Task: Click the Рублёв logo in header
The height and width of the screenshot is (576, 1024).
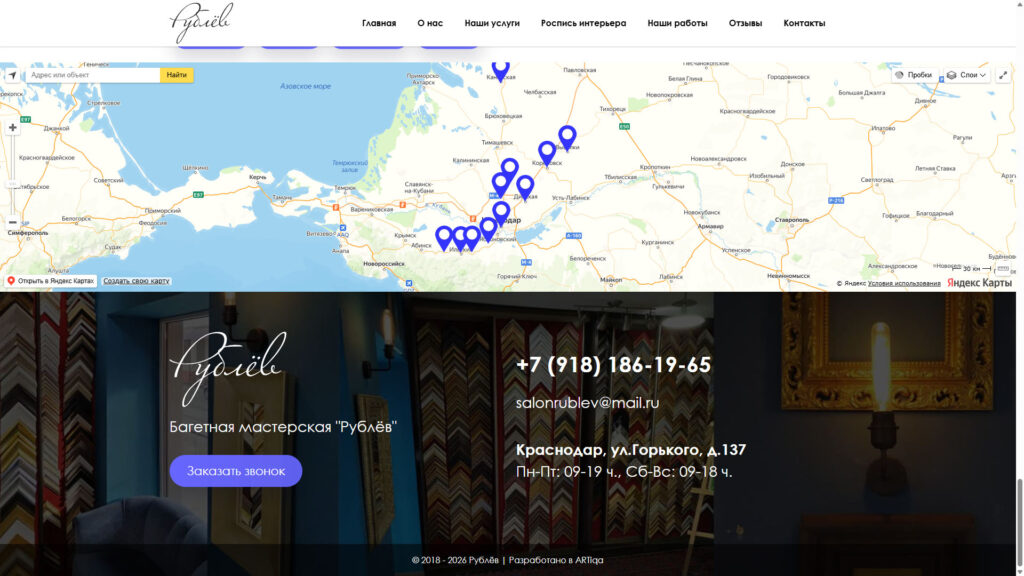Action: 201,22
